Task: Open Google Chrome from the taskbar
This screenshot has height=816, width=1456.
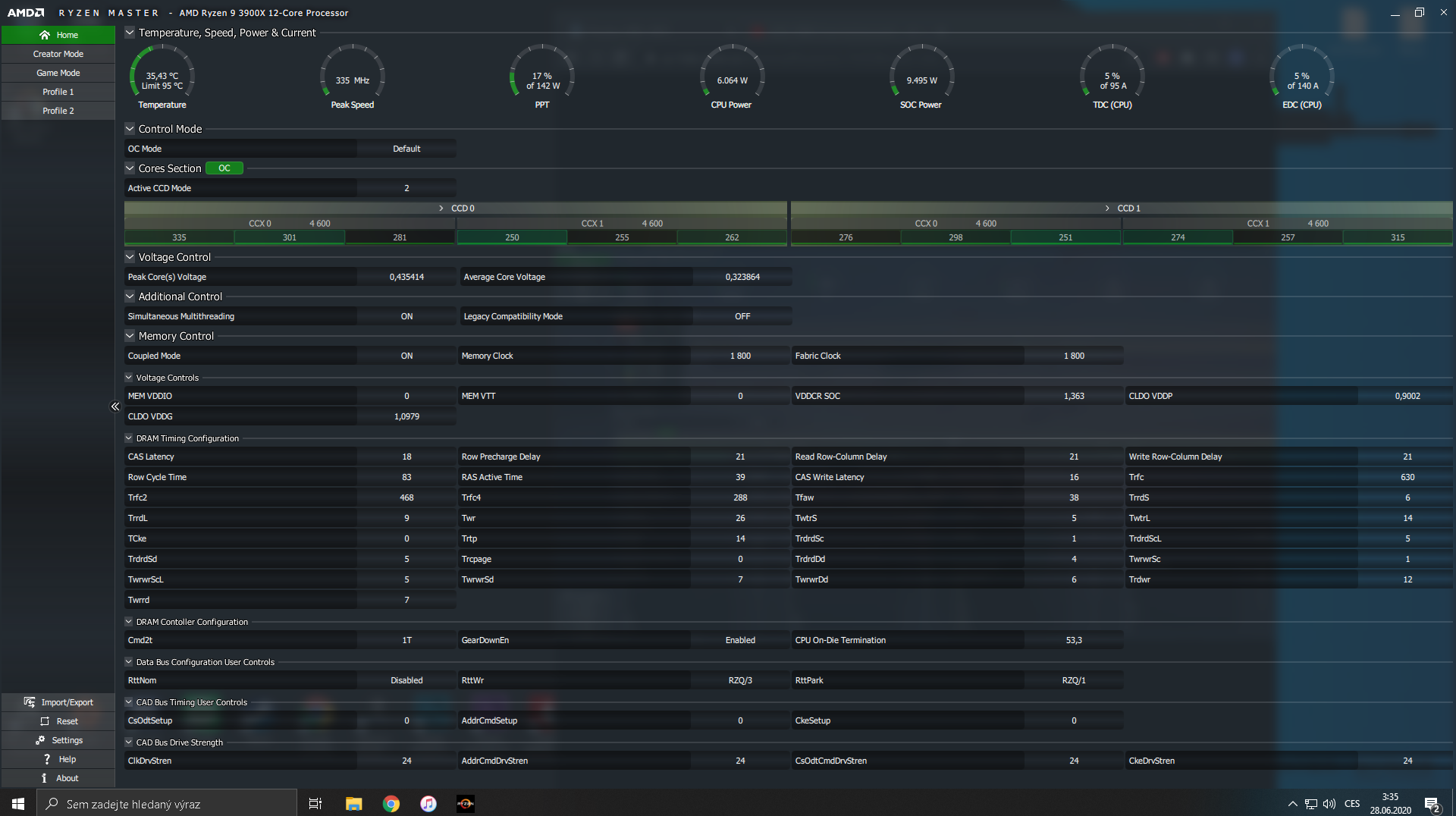Action: tap(391, 804)
